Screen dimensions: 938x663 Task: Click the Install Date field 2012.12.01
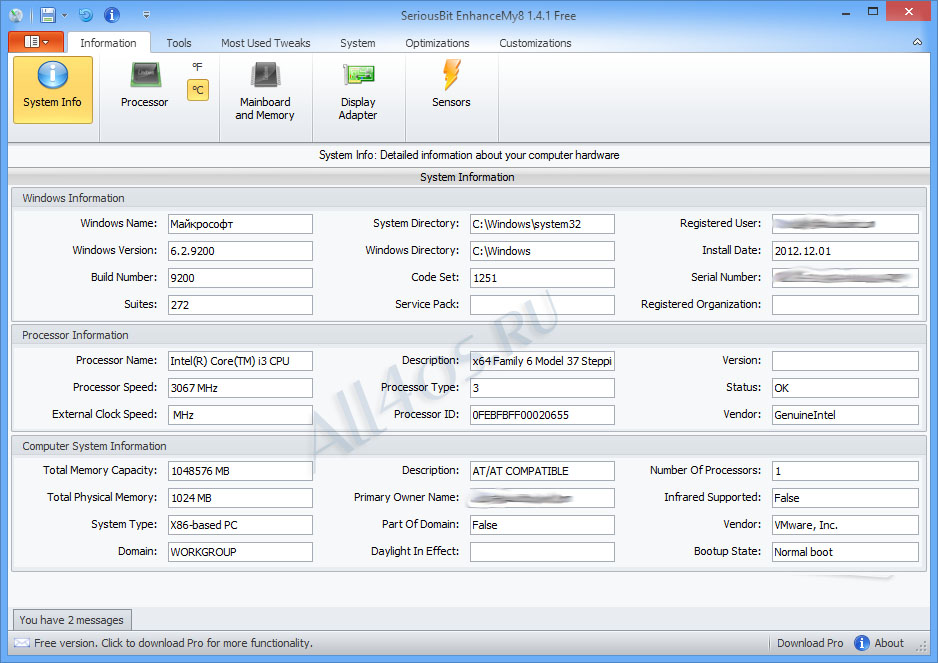(845, 251)
